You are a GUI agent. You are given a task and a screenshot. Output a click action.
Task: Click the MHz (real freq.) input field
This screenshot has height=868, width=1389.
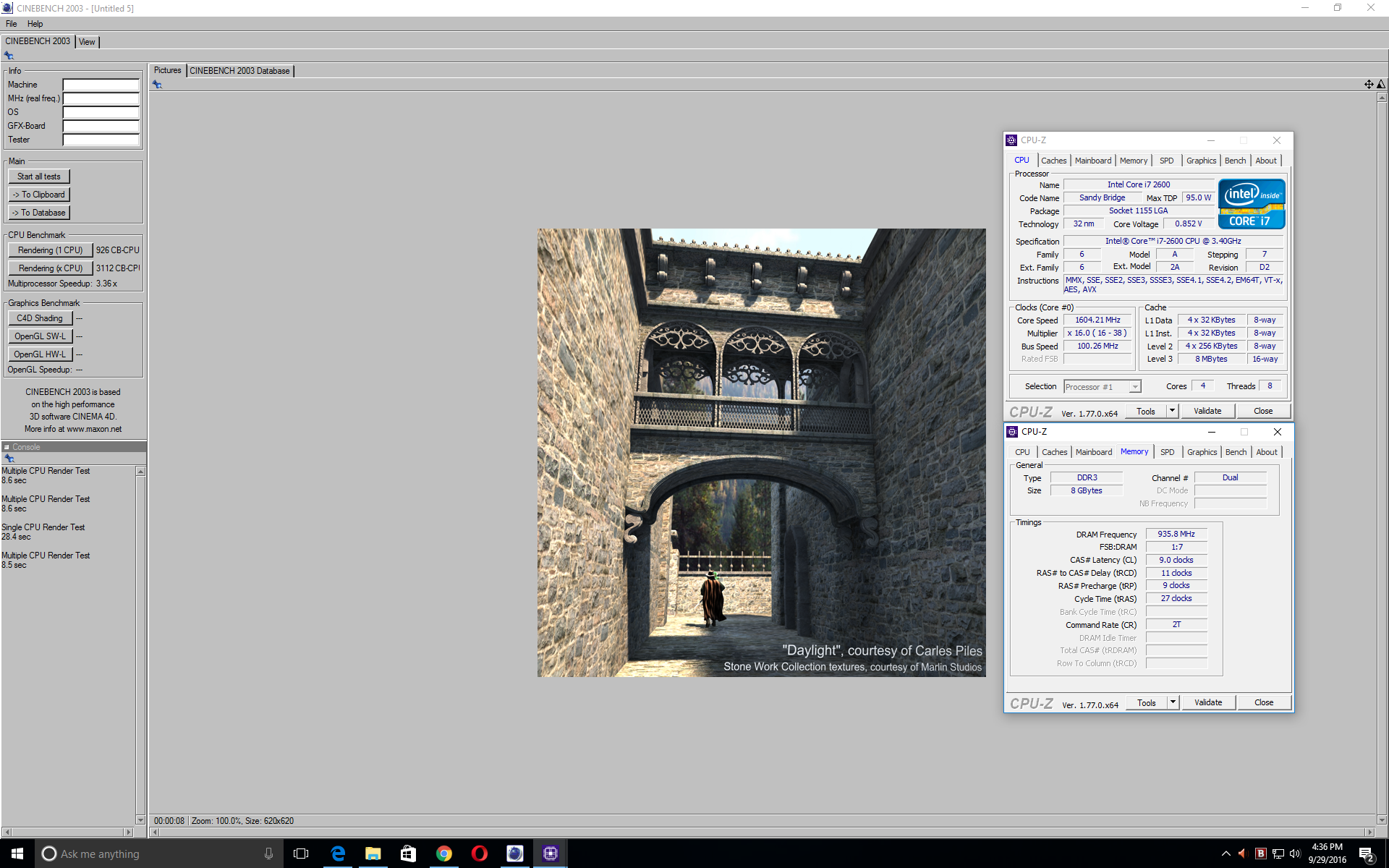pyautogui.click(x=101, y=98)
